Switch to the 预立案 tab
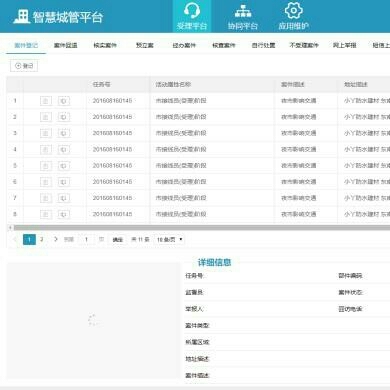This screenshot has width=390, height=390. coord(145,45)
